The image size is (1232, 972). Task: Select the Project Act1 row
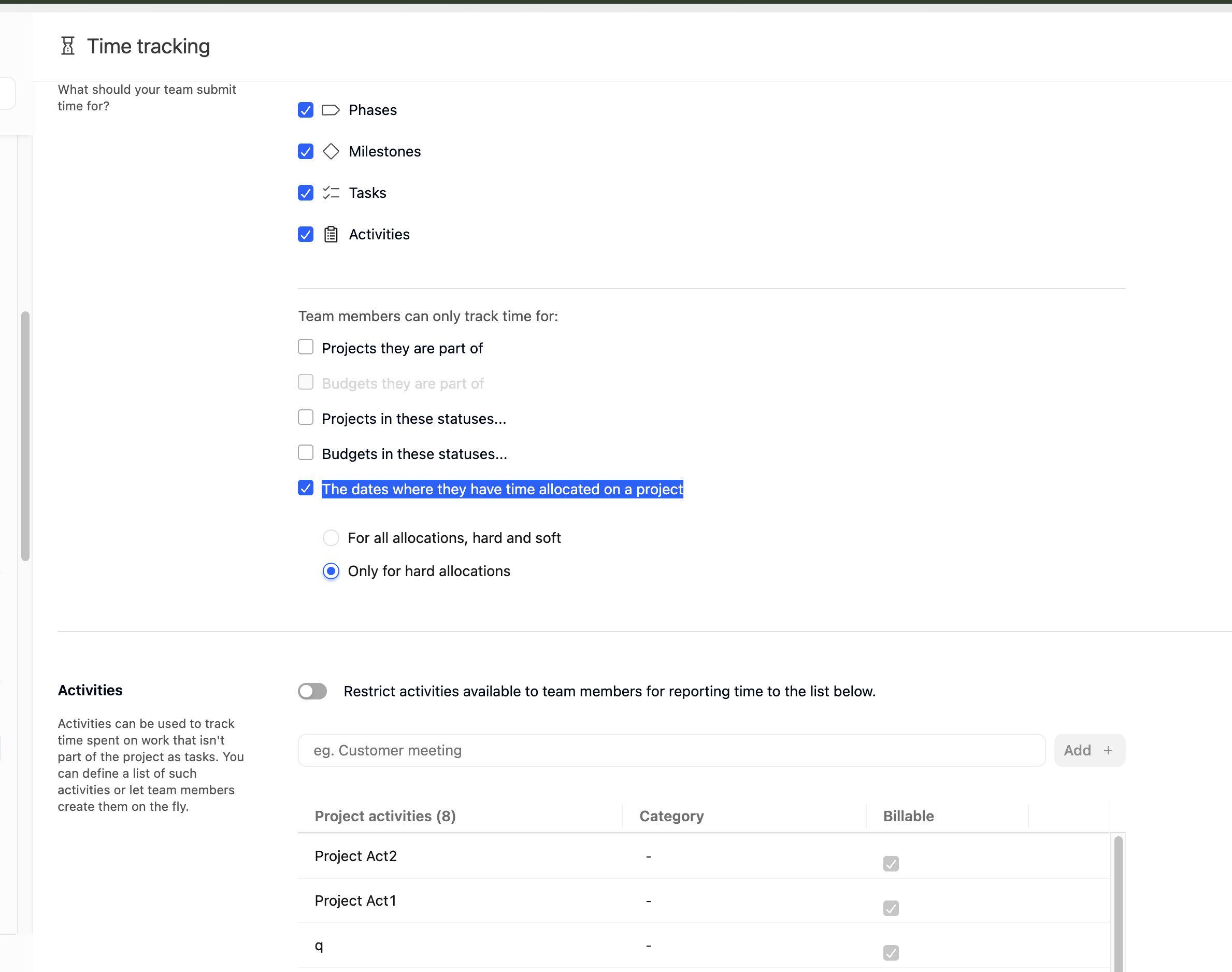tap(704, 900)
